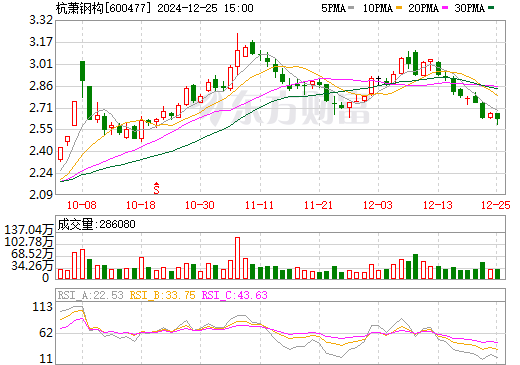Click the stock title 杭萧钢构[600477]
Viewport: 520px width, 365px height.
click(104, 8)
